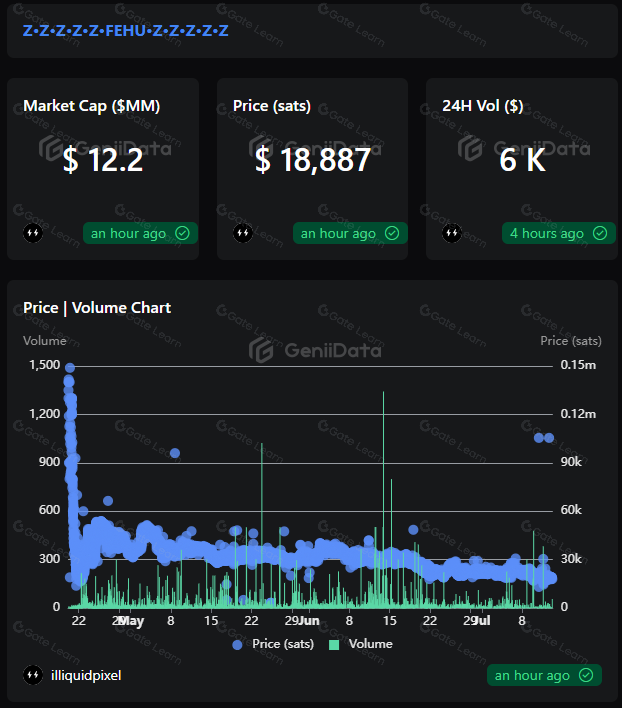Toggle the Price (sats) legend series

click(x=273, y=644)
